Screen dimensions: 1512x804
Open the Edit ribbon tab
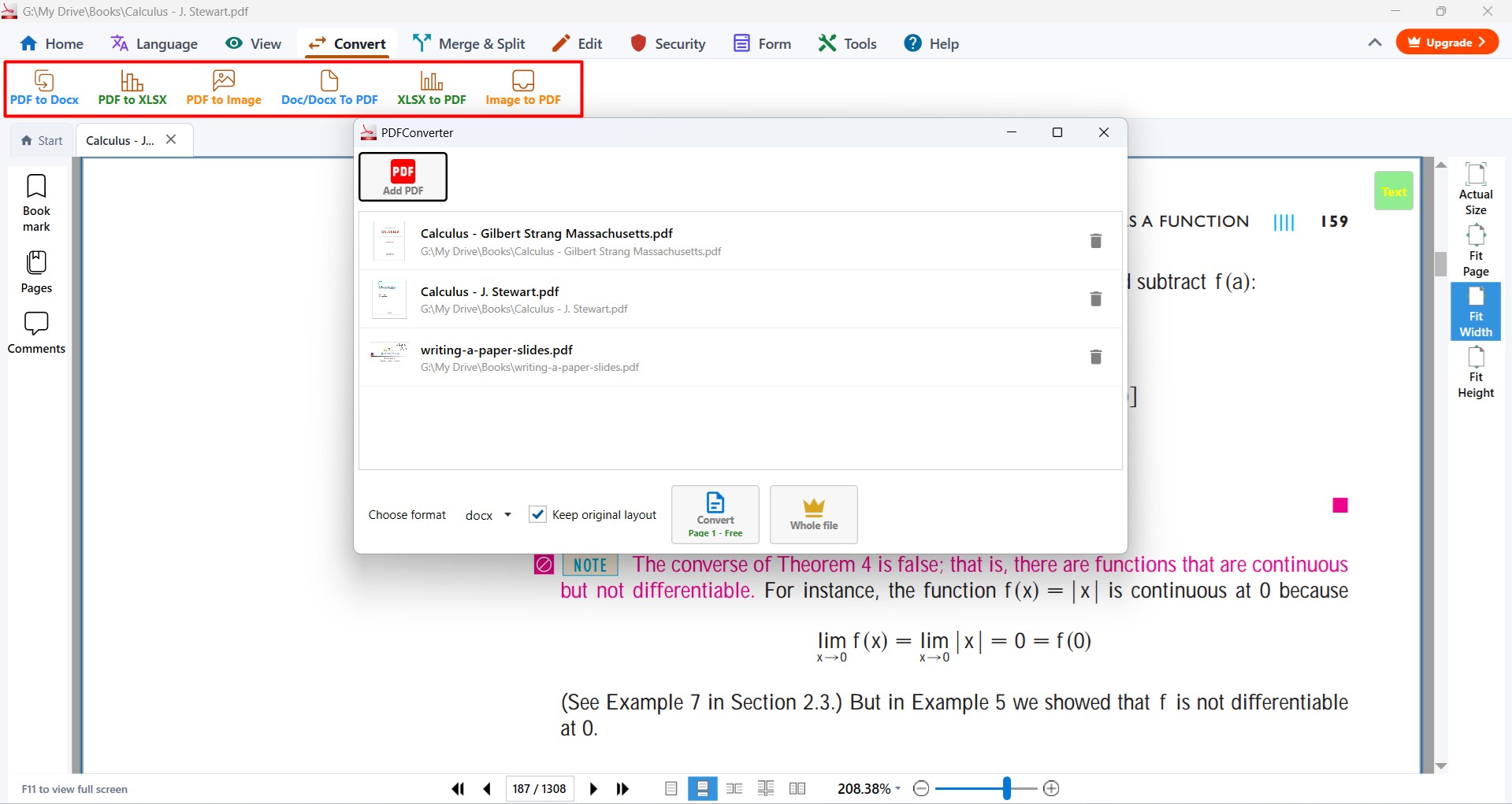coord(578,43)
